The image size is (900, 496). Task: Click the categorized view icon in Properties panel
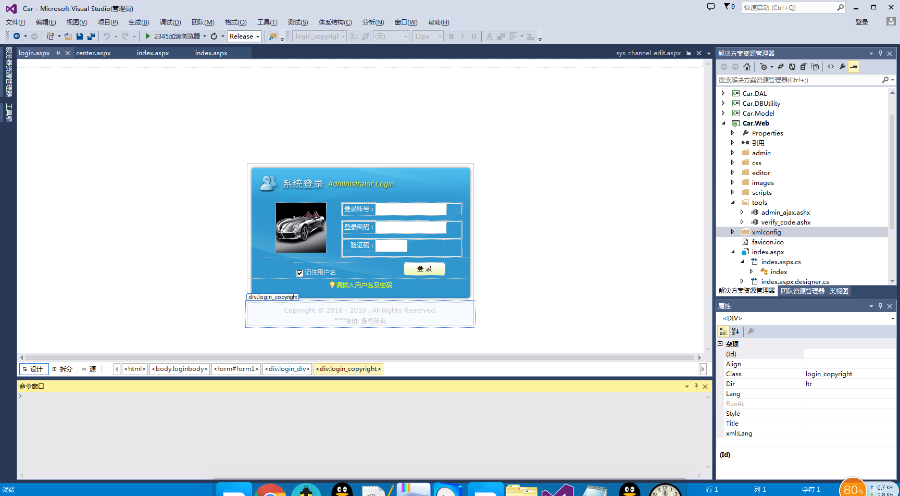[723, 331]
